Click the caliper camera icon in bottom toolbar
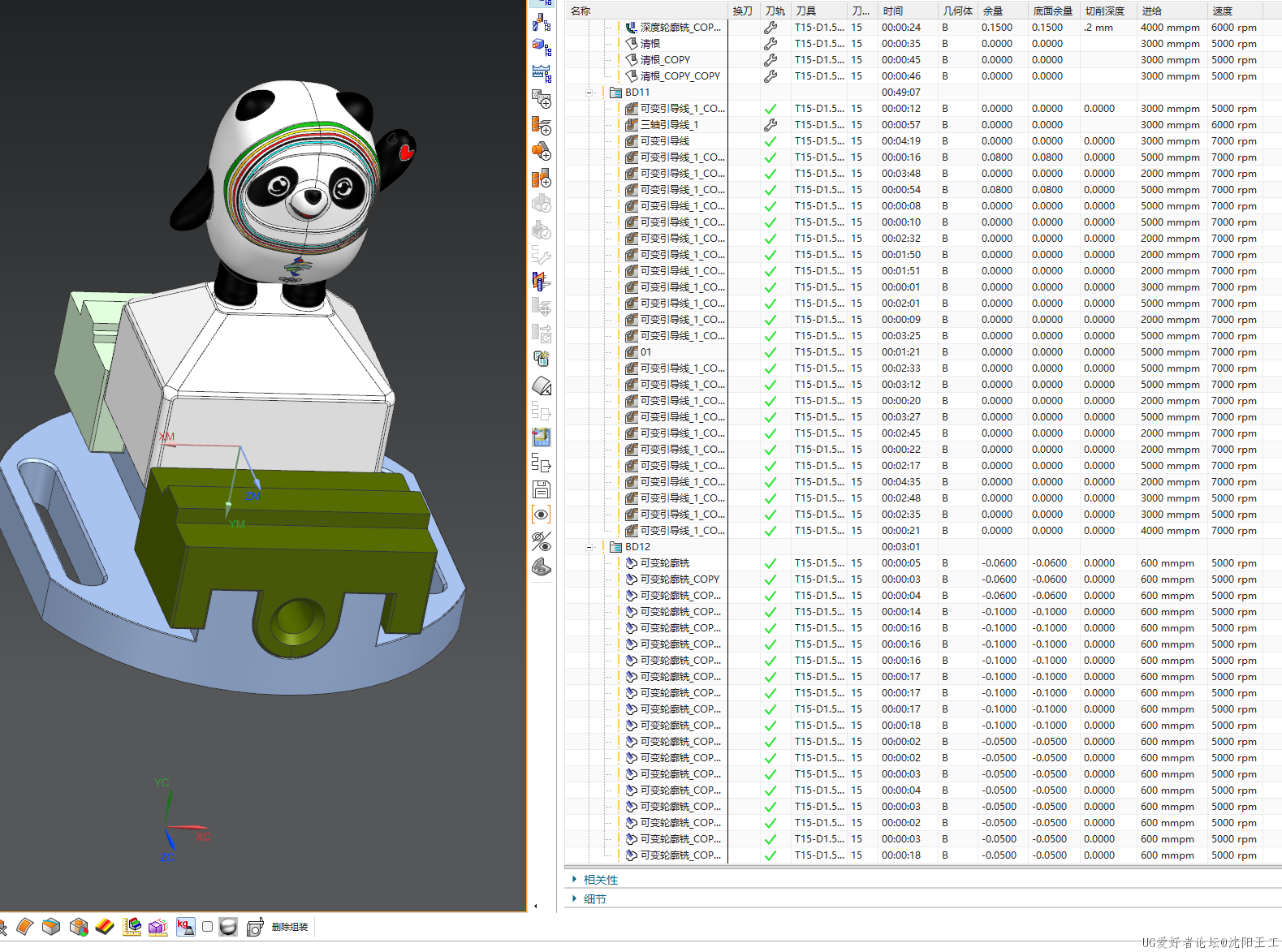The width and height of the screenshot is (1282, 952). (x=255, y=927)
